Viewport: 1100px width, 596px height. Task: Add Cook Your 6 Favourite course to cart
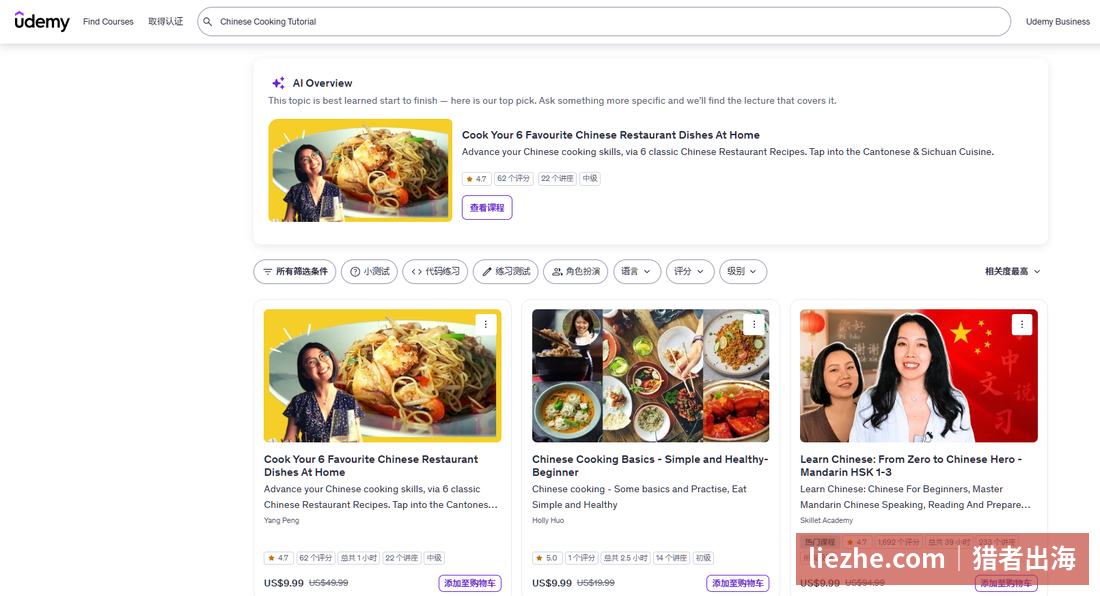pyautogui.click(x=470, y=583)
